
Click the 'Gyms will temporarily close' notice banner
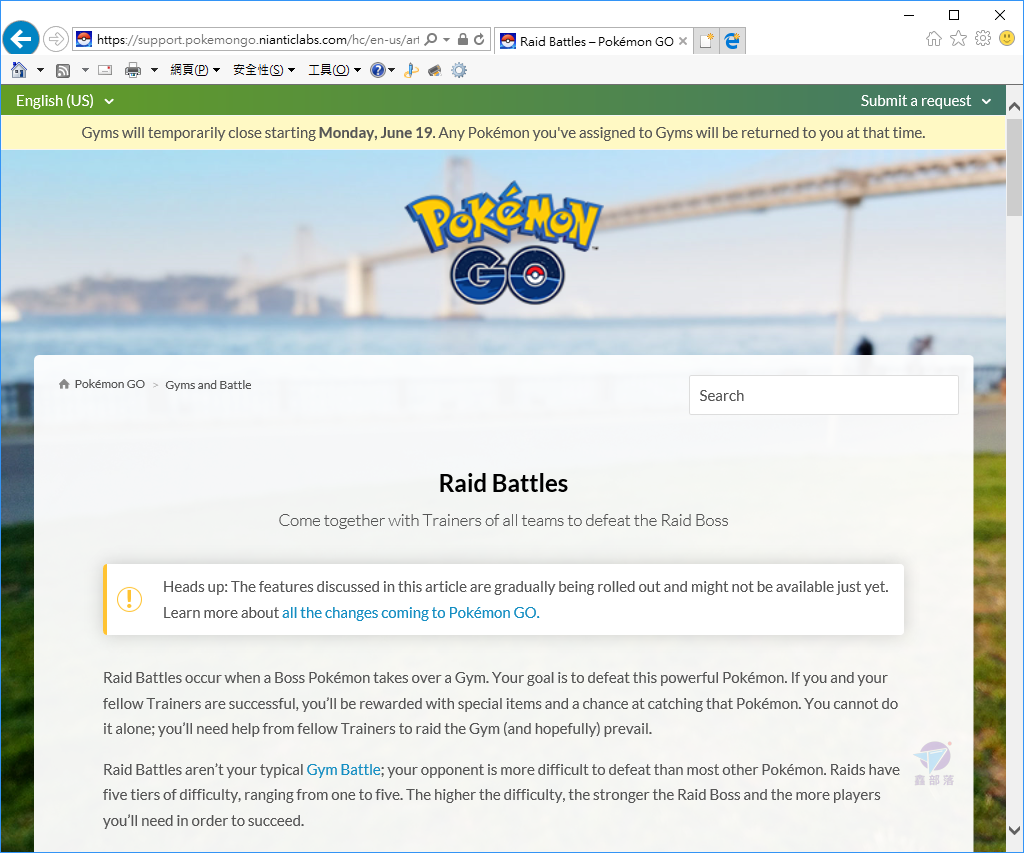pyautogui.click(x=504, y=133)
